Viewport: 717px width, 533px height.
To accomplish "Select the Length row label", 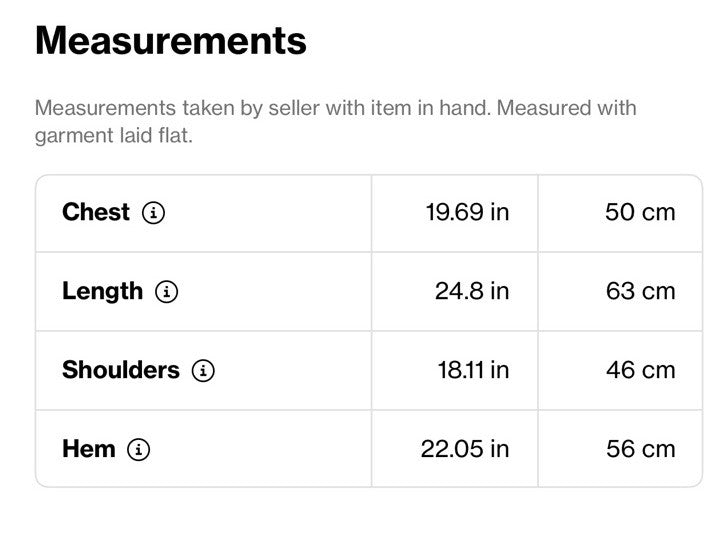I will tap(102, 291).
